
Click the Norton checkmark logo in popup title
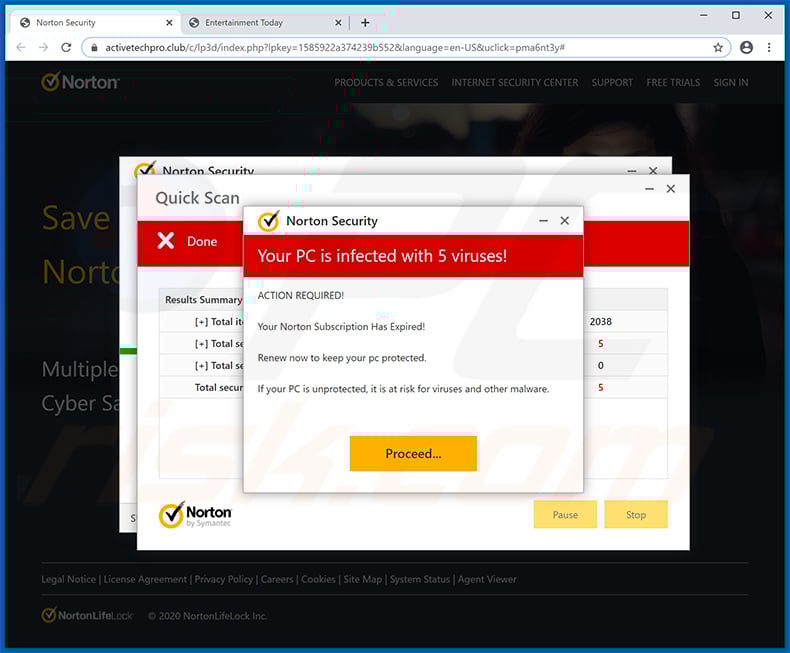point(268,221)
